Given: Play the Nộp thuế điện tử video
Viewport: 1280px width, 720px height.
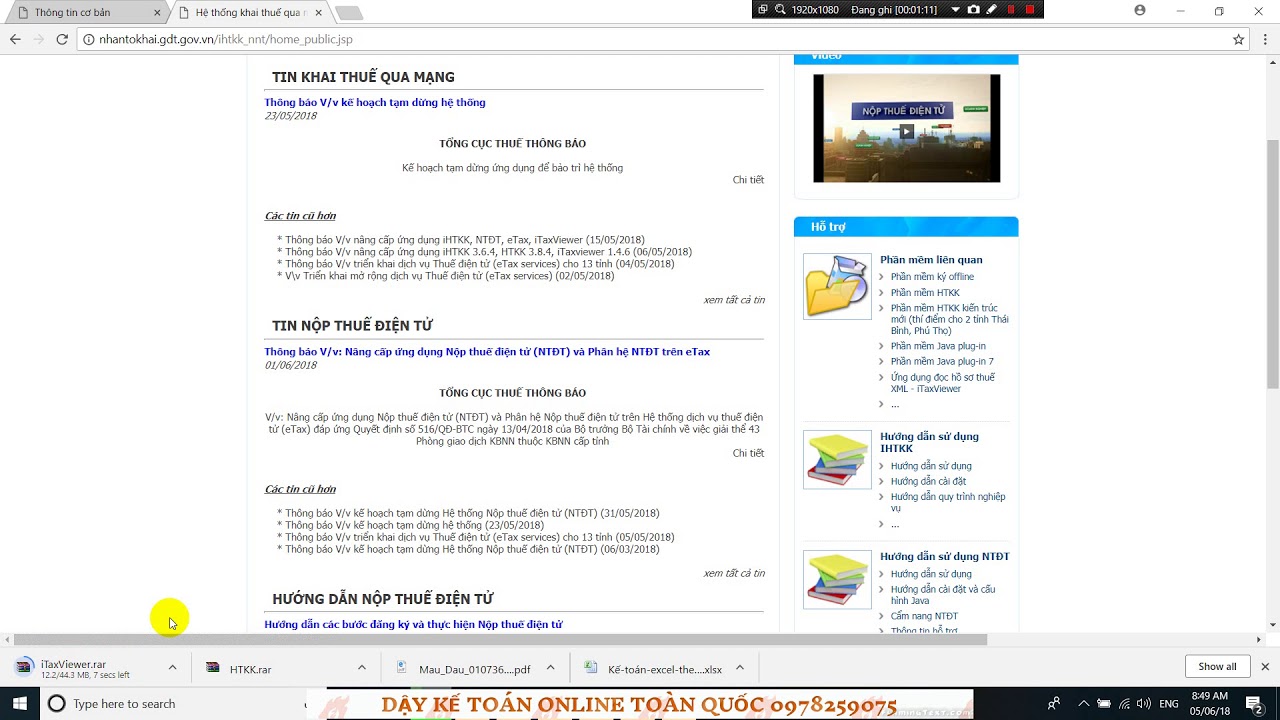Looking at the screenshot, I should tap(906, 130).
